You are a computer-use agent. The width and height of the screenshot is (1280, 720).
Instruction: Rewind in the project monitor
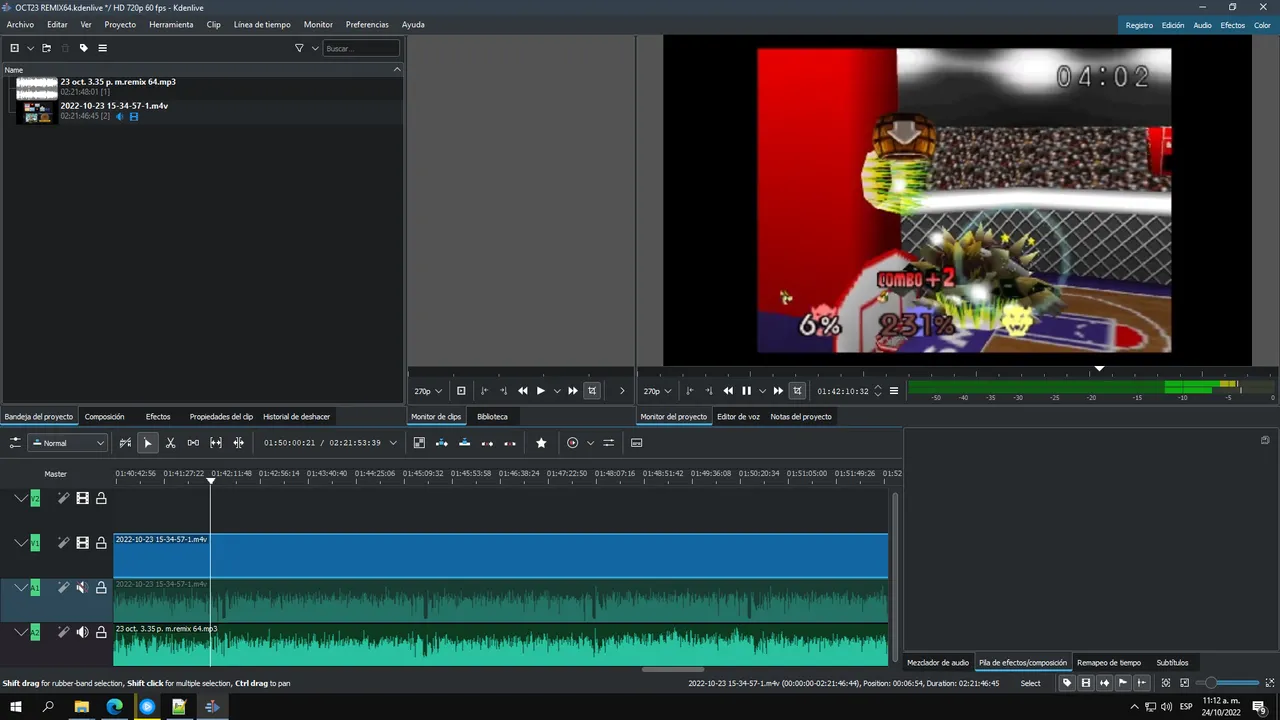coord(728,391)
